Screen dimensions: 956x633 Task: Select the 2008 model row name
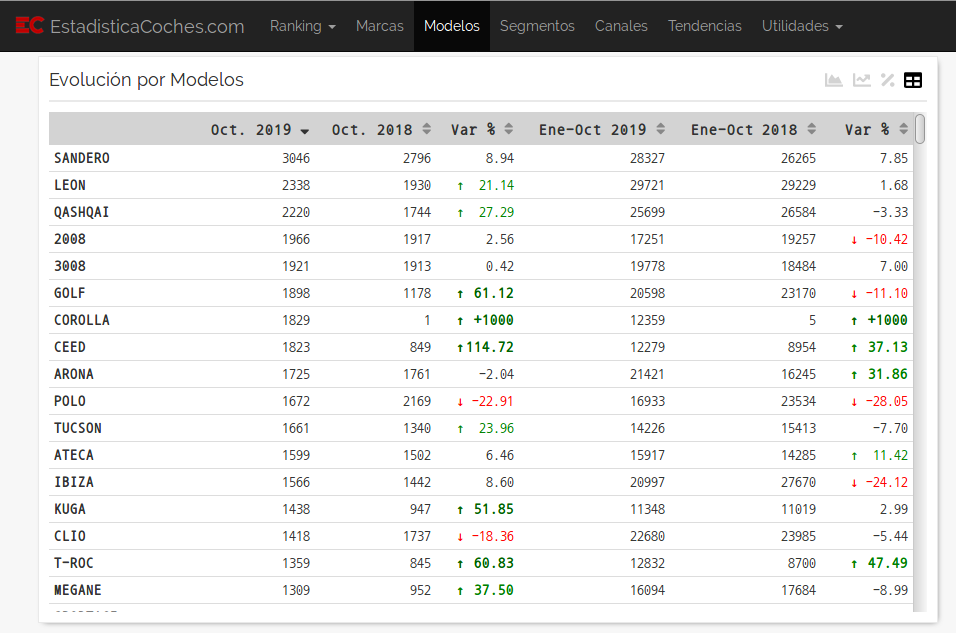[x=70, y=239]
